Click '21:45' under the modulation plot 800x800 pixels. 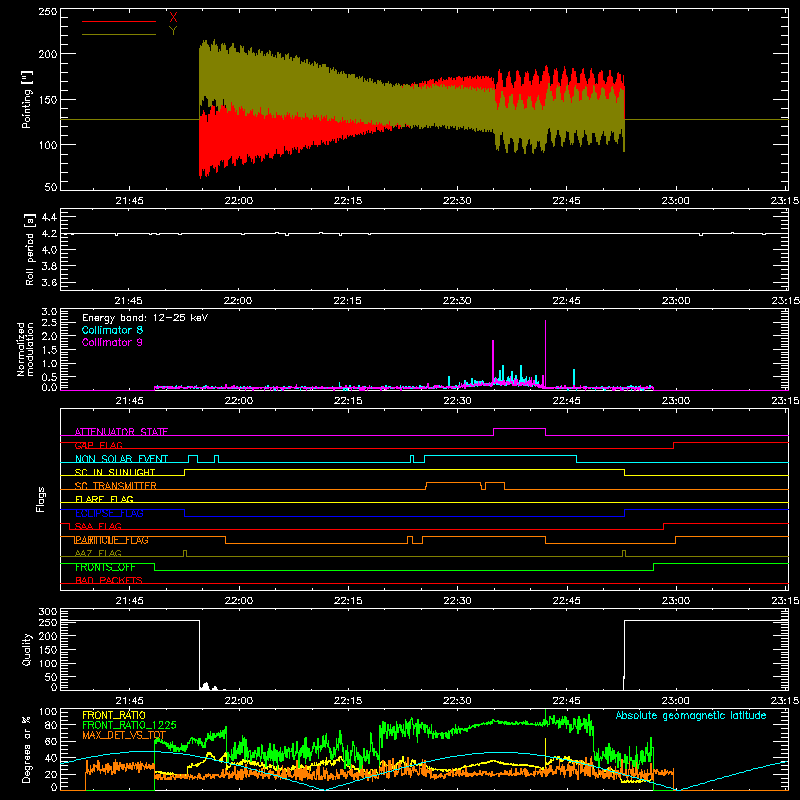(x=129, y=401)
